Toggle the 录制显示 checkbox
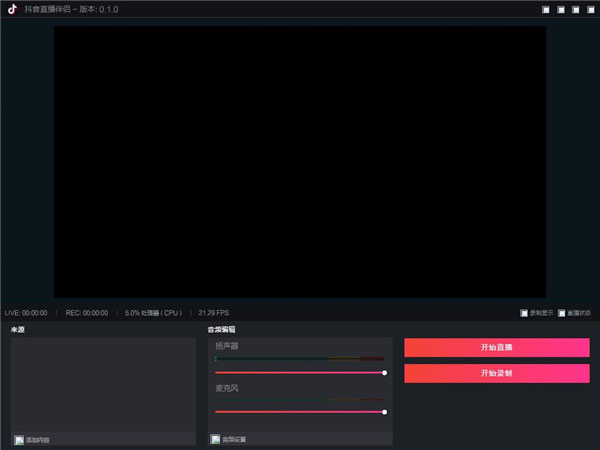The width and height of the screenshot is (600, 450). tap(524, 313)
